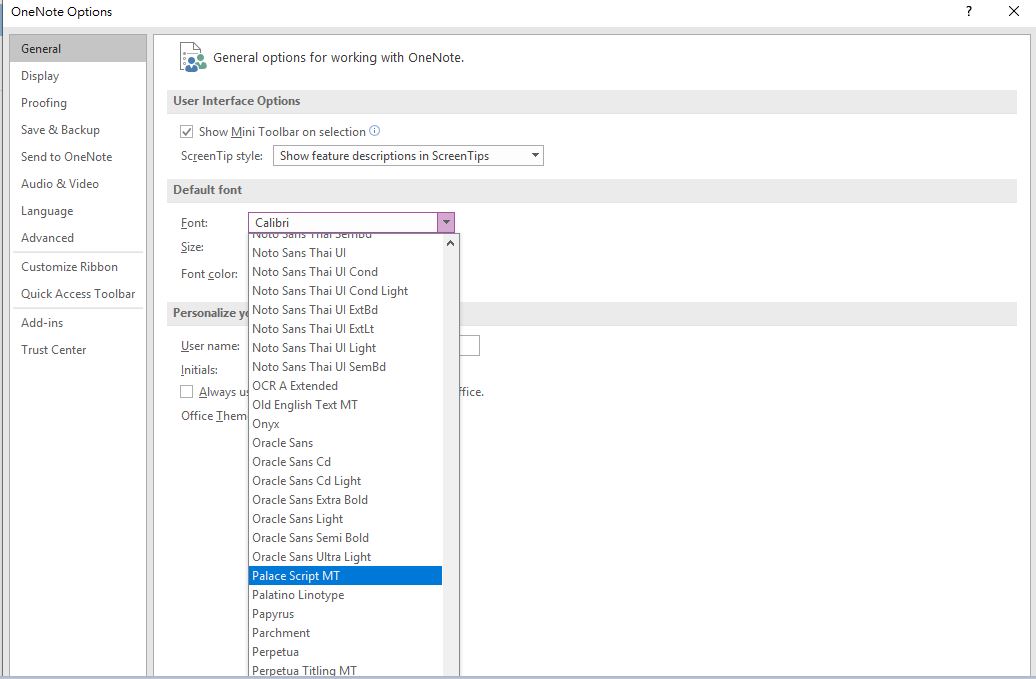1036x679 pixels.
Task: Choose Papyrus font from the list
Action: coord(346,614)
